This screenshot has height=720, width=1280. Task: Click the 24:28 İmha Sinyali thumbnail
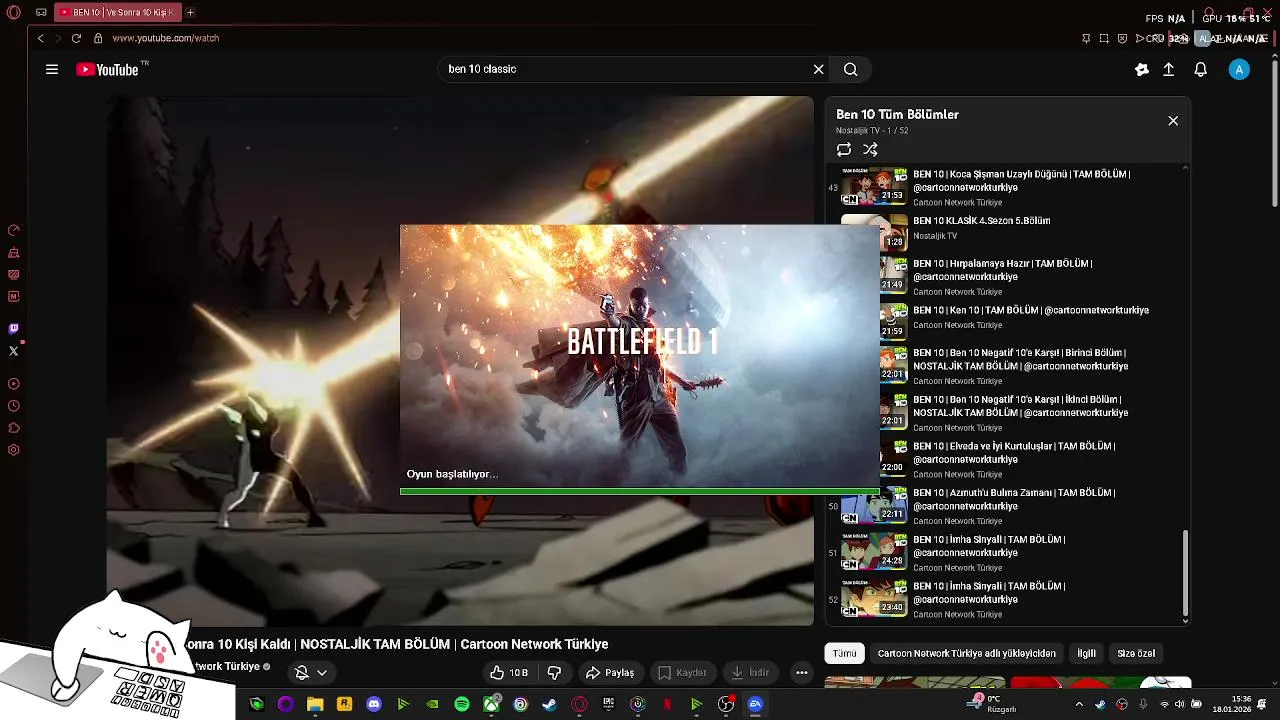pyautogui.click(x=874, y=552)
